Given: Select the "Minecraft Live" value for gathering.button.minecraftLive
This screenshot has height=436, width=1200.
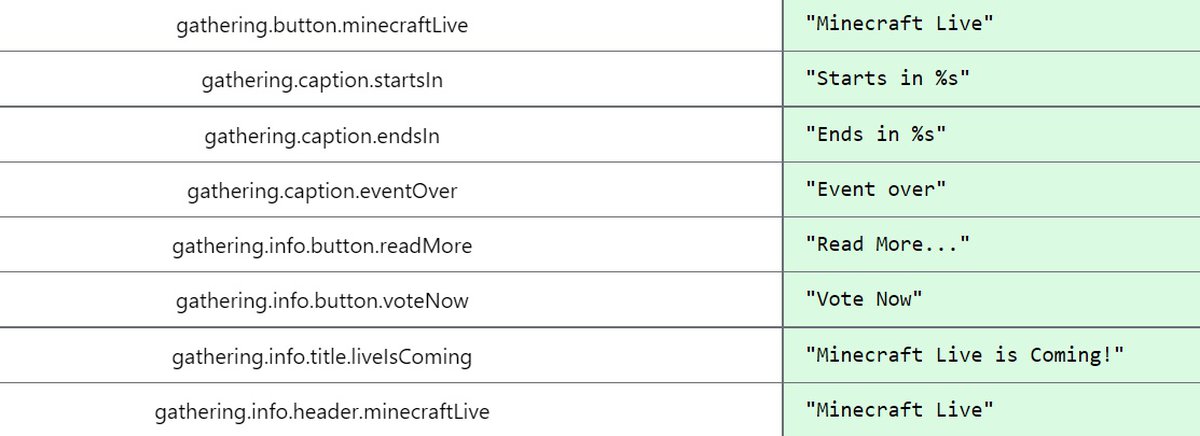Looking at the screenshot, I should pos(900,25).
